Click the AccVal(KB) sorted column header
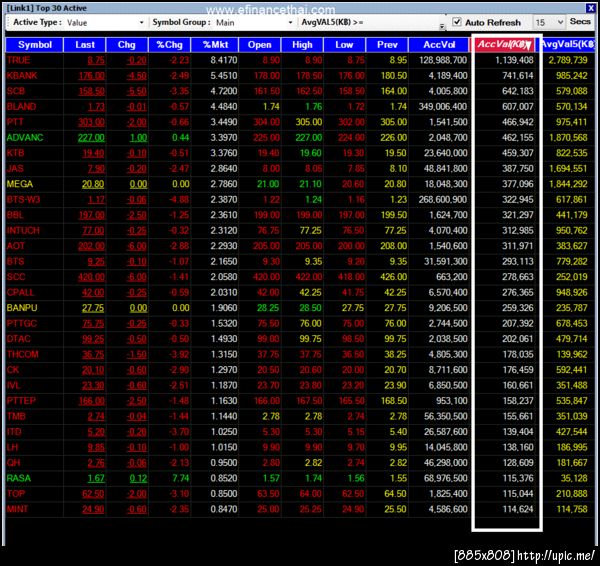600x566 pixels. (x=504, y=44)
